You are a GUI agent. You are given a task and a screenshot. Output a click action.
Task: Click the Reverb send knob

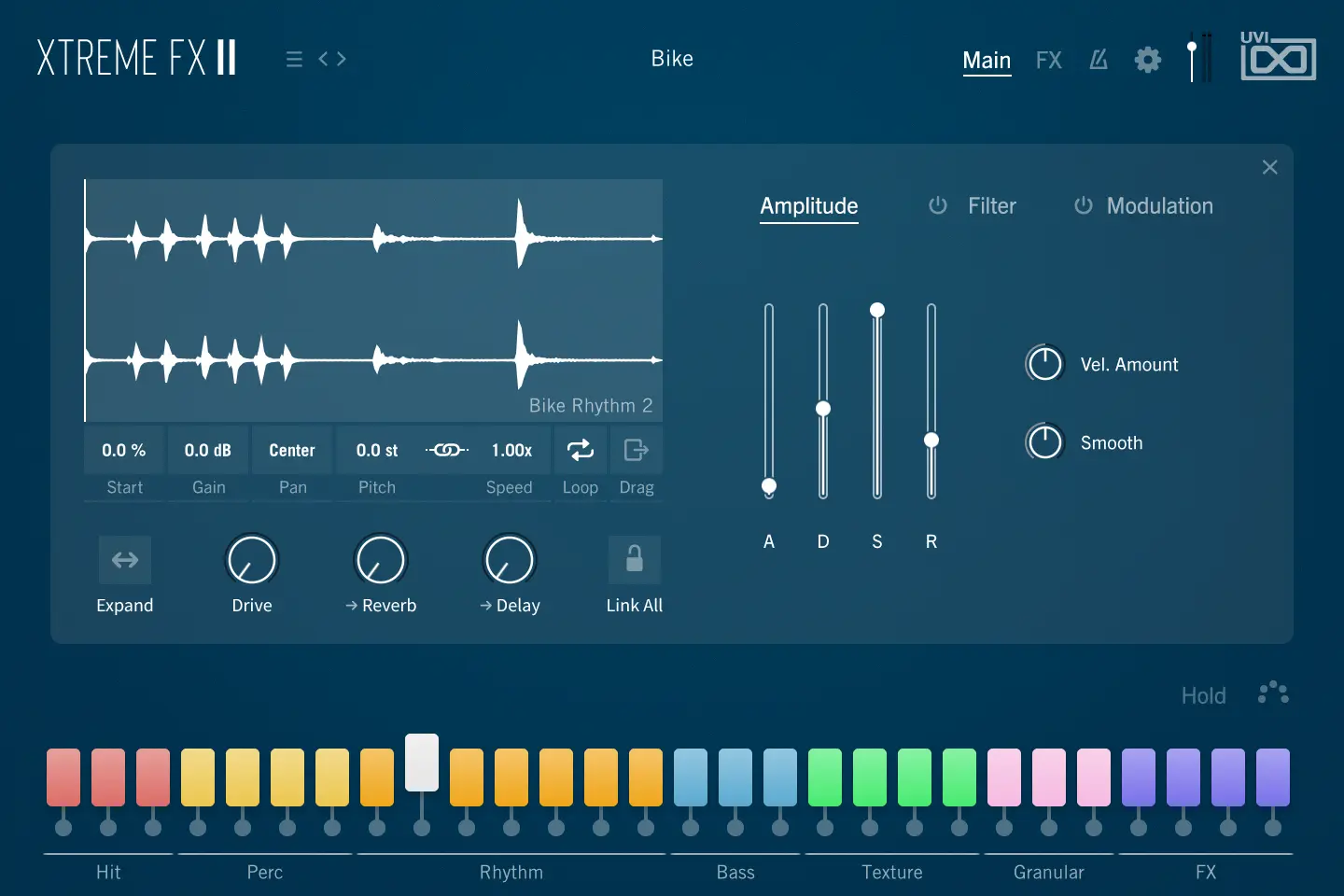pyautogui.click(x=381, y=560)
